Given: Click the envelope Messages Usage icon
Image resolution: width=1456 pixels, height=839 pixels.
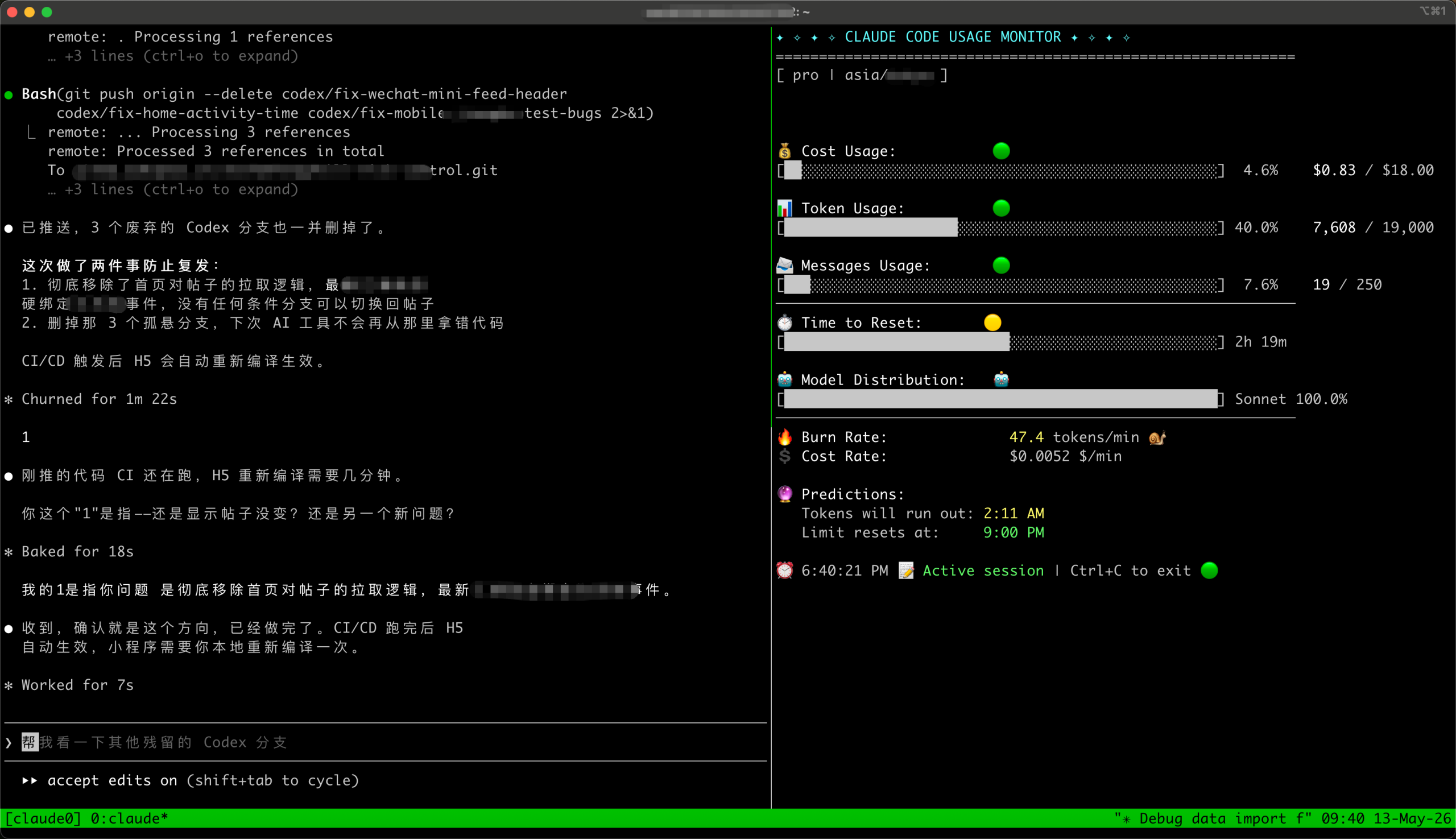Looking at the screenshot, I should click(x=785, y=265).
